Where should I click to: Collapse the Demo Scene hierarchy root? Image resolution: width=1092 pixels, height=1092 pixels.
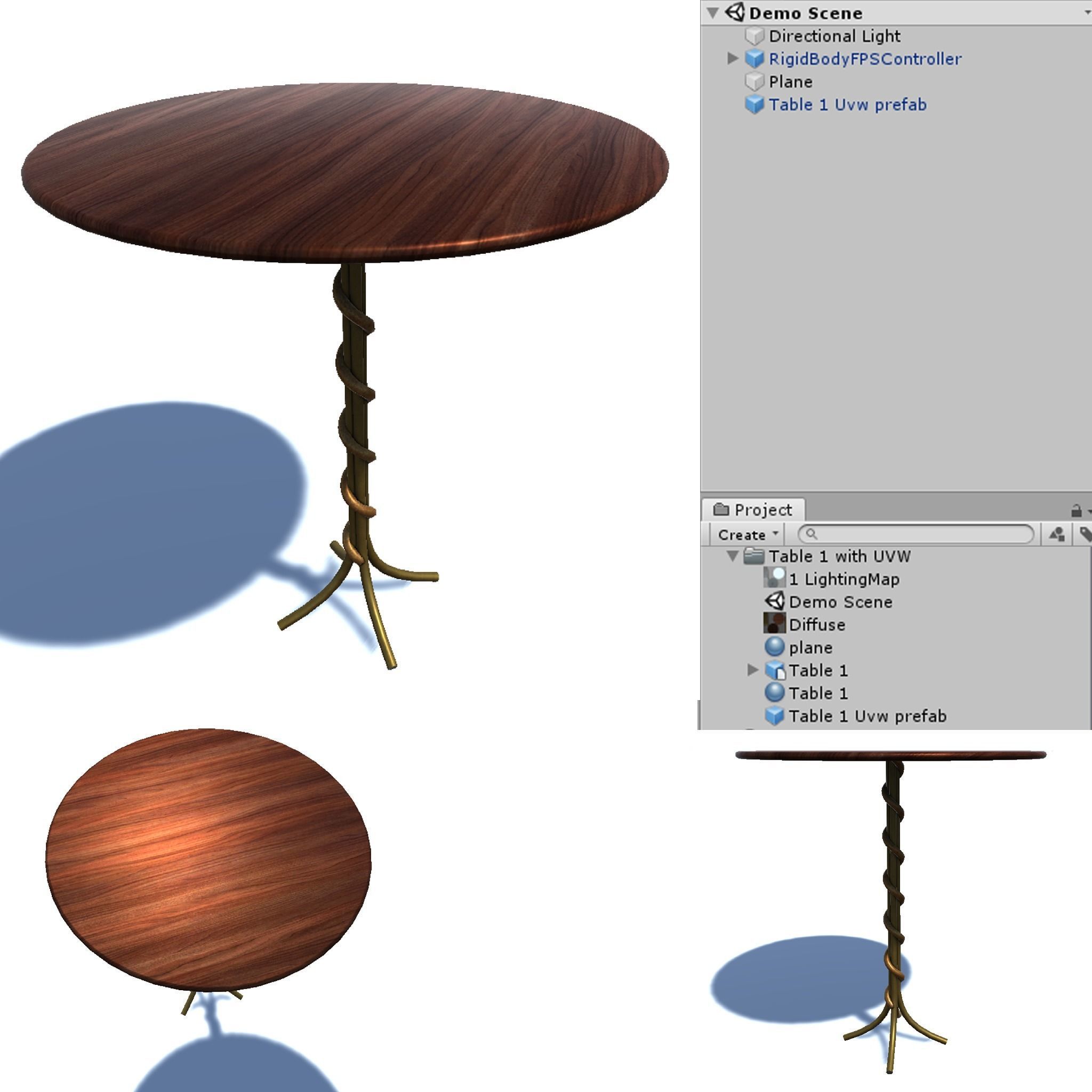713,12
